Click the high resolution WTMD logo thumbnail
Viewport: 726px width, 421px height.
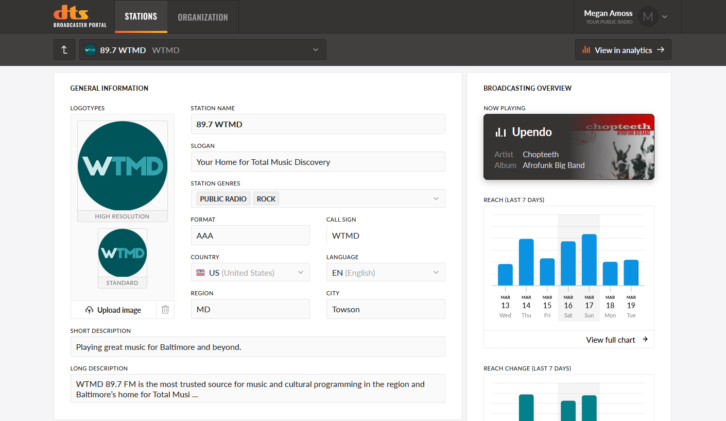click(122, 166)
